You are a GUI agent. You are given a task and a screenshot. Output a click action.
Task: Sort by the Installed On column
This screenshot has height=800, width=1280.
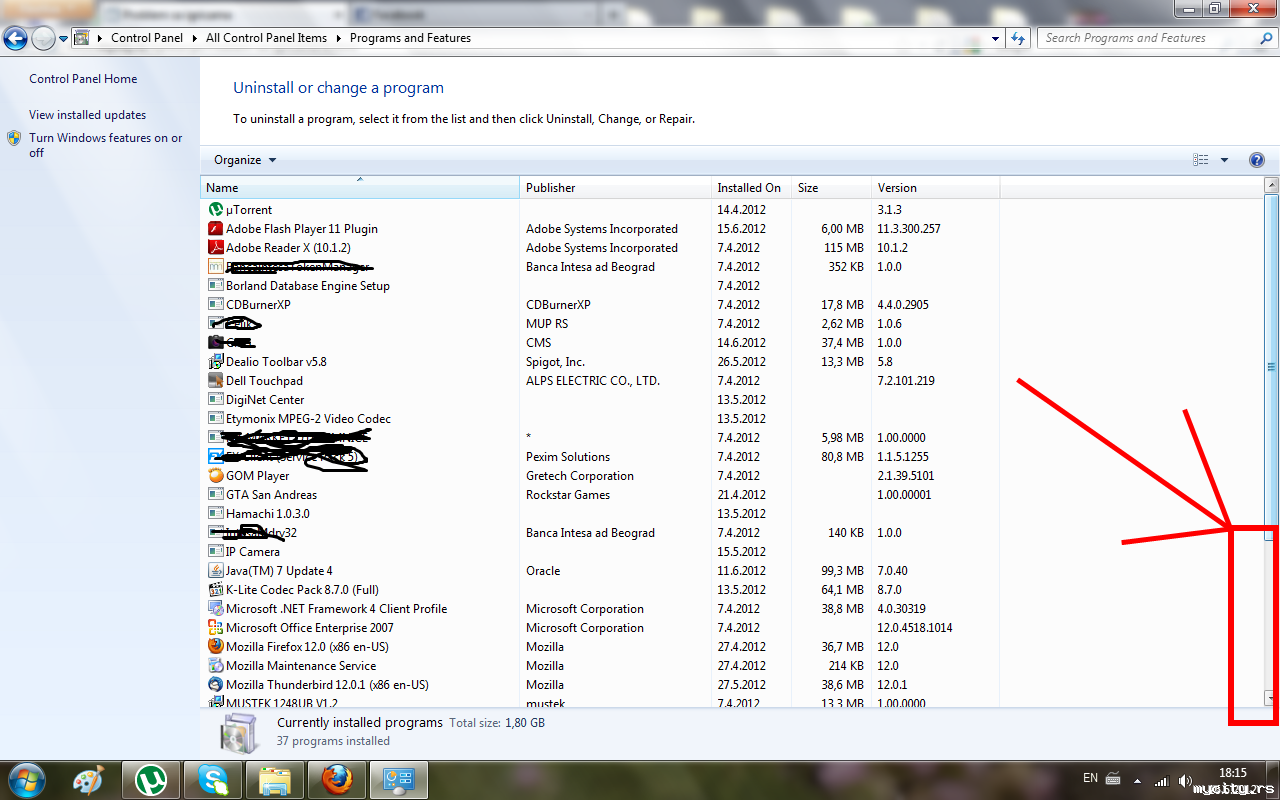(x=751, y=188)
